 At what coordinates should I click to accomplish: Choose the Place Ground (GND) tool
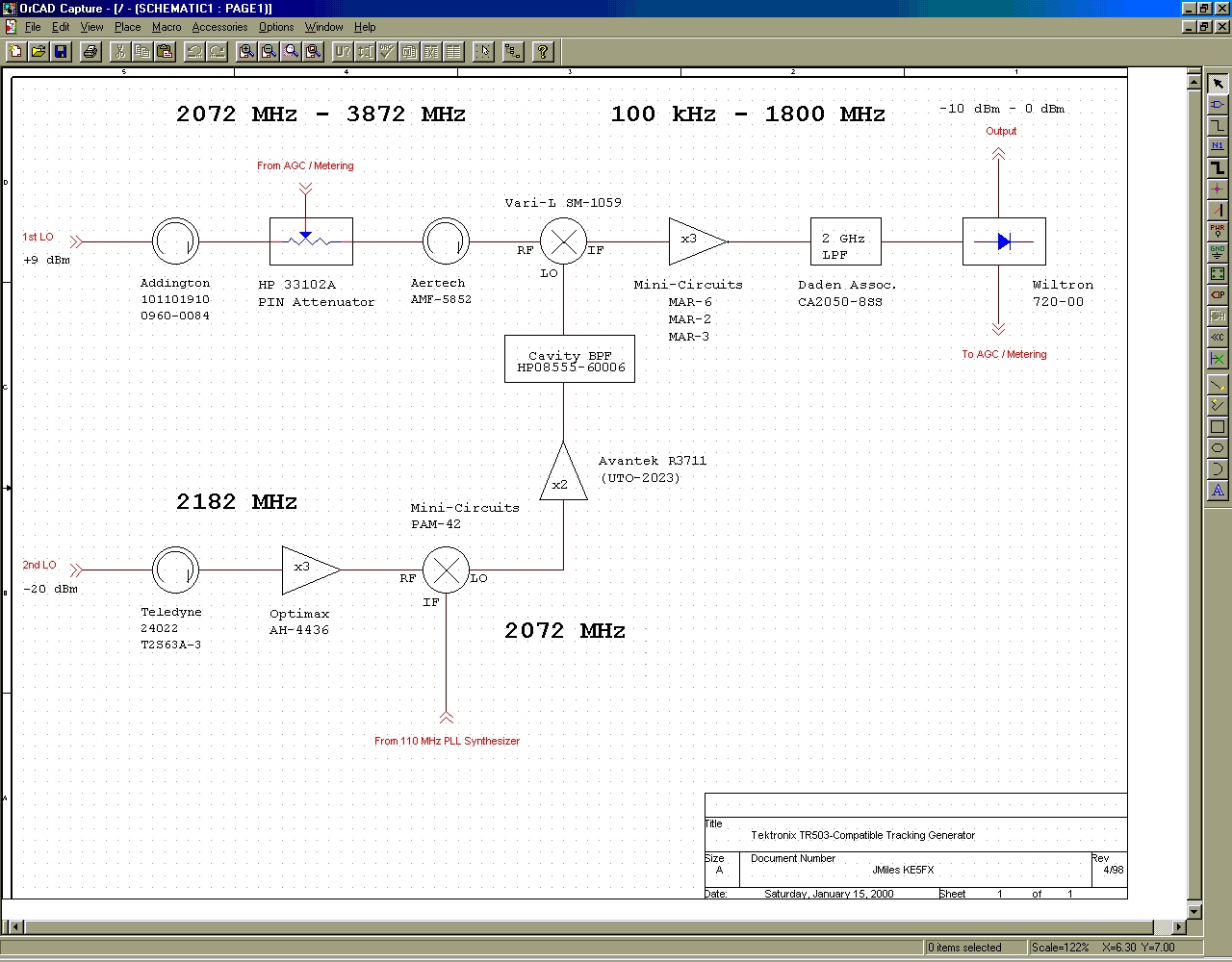pos(1218,252)
